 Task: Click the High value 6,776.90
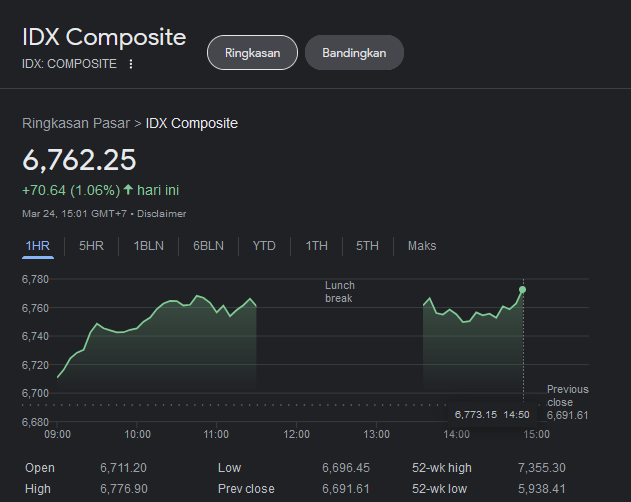click(x=124, y=489)
